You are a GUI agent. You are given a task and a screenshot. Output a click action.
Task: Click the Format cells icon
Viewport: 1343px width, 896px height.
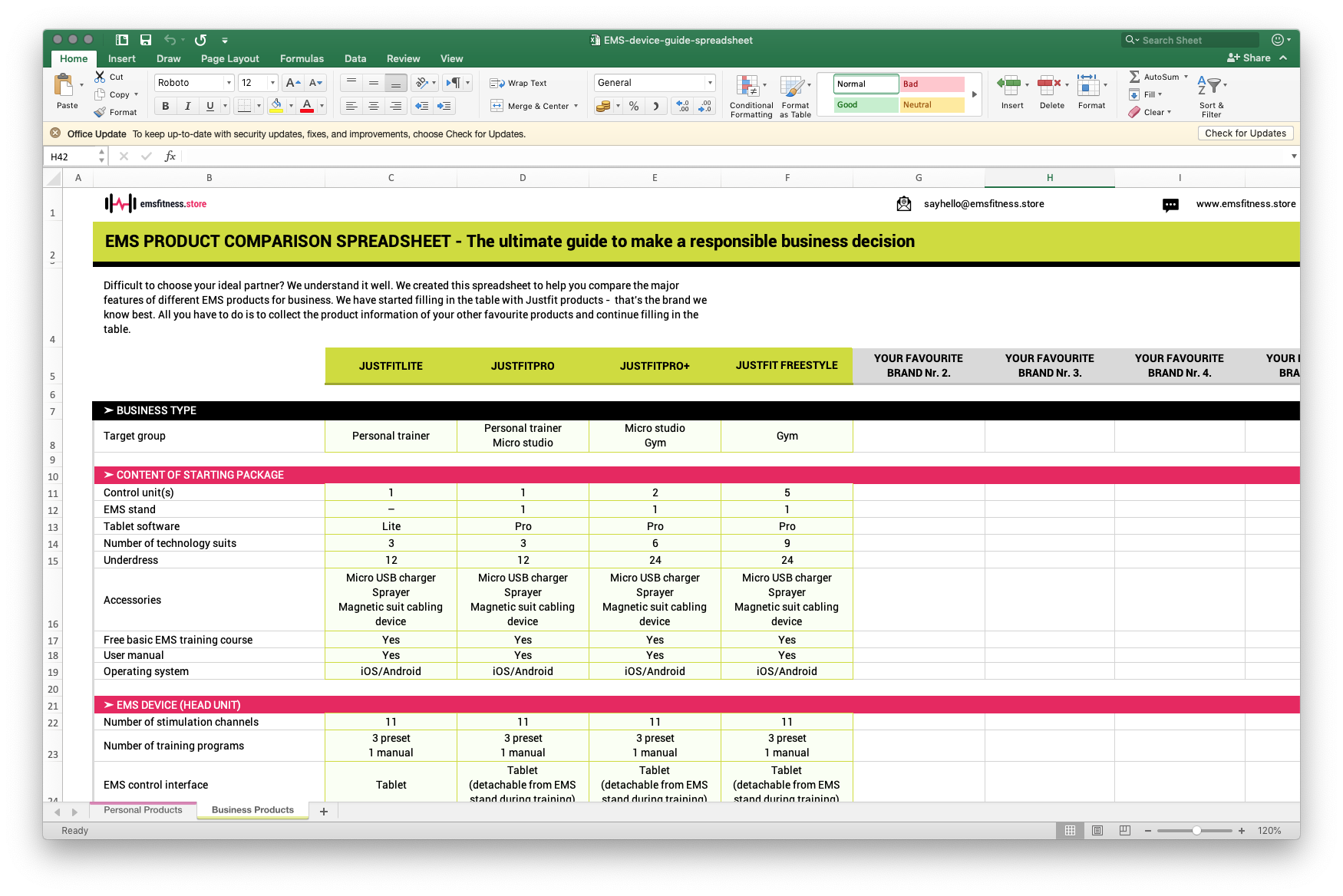[1088, 85]
